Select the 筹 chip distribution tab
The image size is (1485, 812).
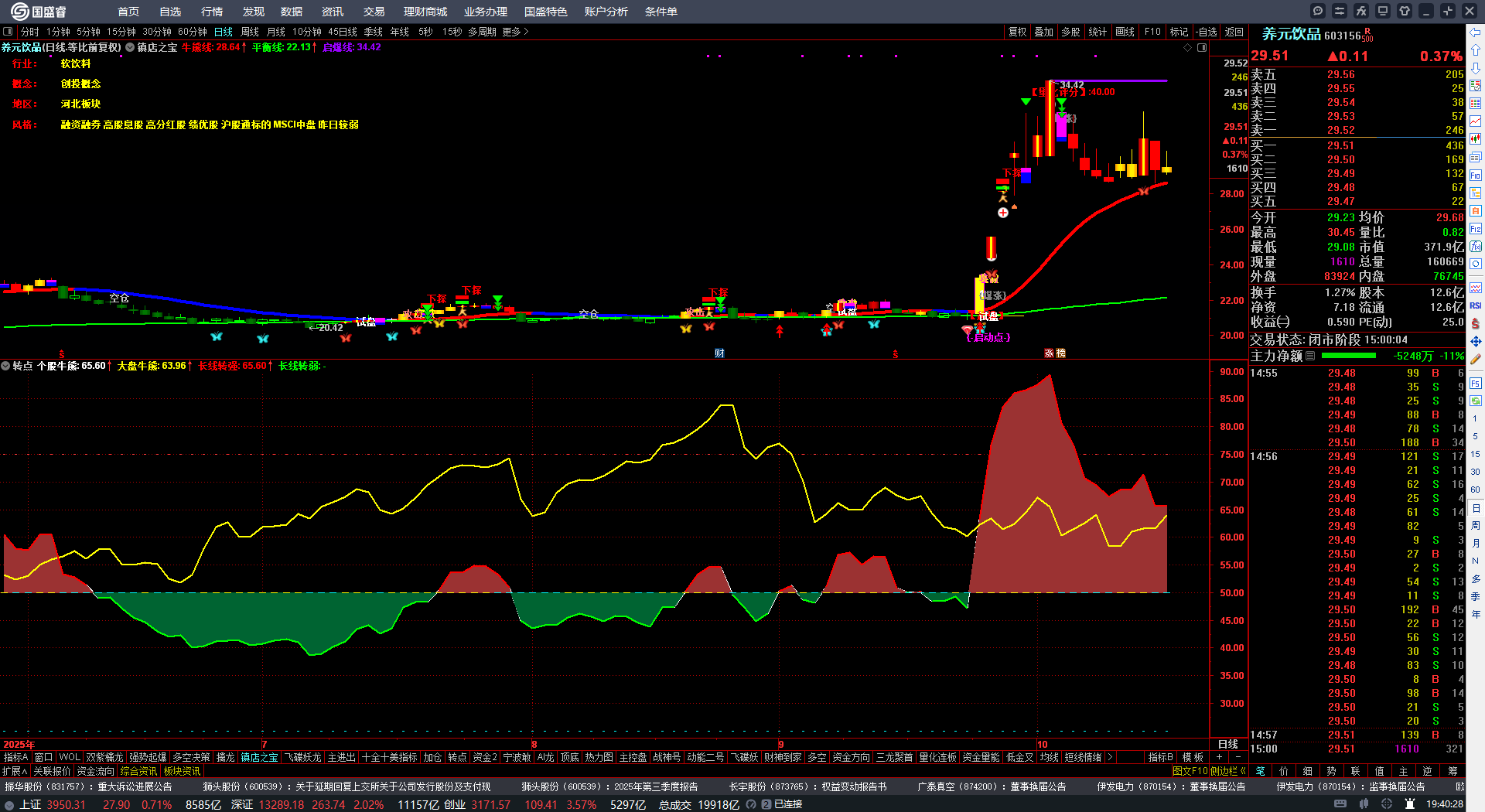coord(1453,771)
